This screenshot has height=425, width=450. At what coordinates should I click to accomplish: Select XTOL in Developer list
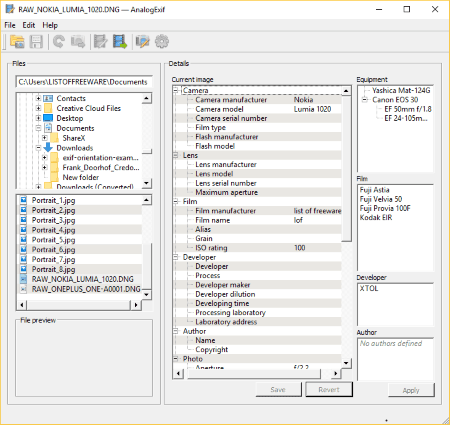(369, 288)
